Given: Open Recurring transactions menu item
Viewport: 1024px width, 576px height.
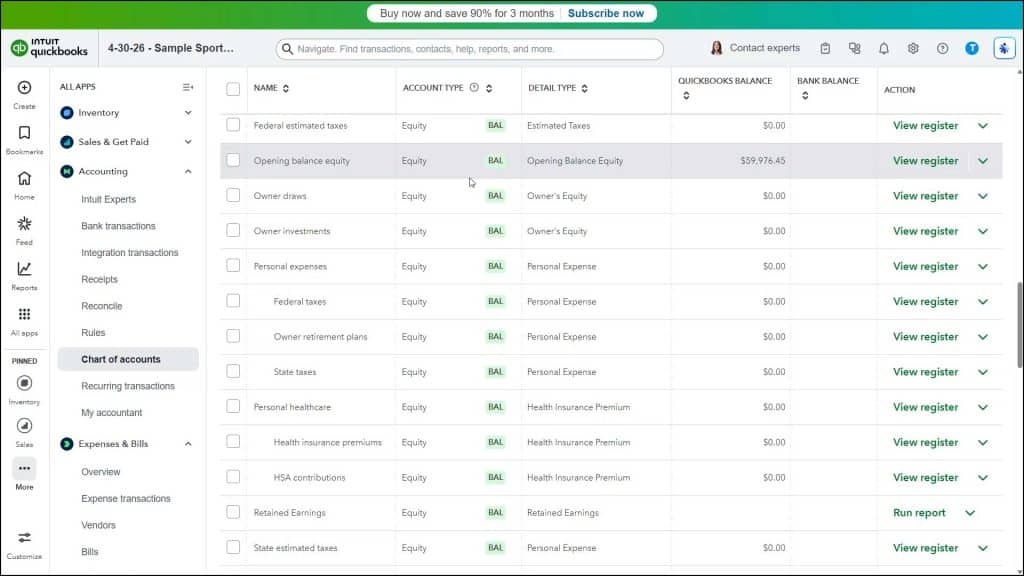Looking at the screenshot, I should (128, 386).
